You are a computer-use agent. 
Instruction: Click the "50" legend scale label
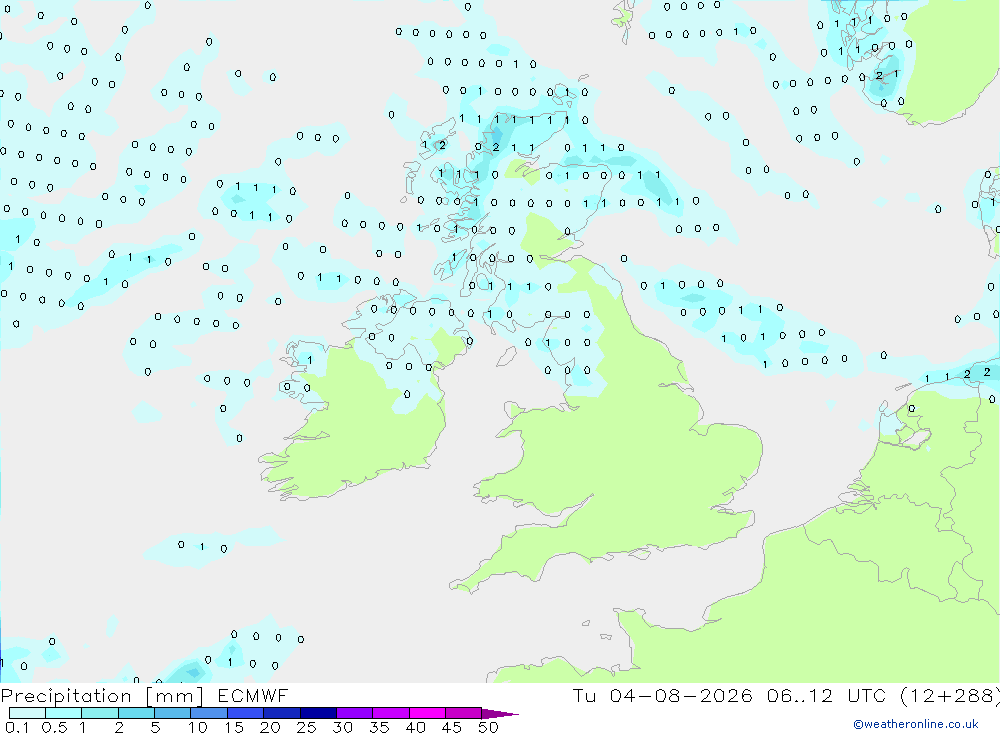click(x=488, y=727)
